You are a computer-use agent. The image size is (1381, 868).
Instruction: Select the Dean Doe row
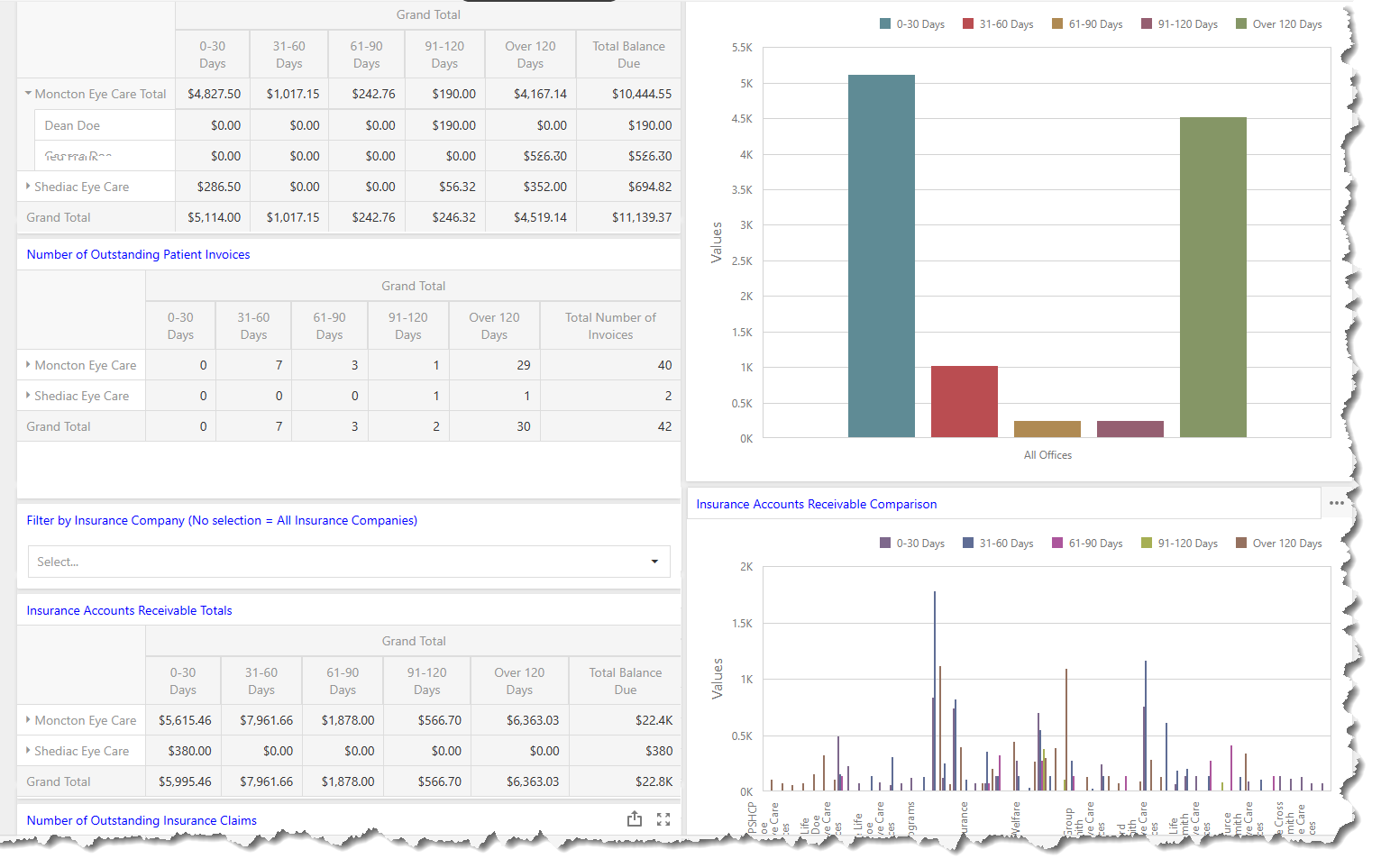(72, 125)
